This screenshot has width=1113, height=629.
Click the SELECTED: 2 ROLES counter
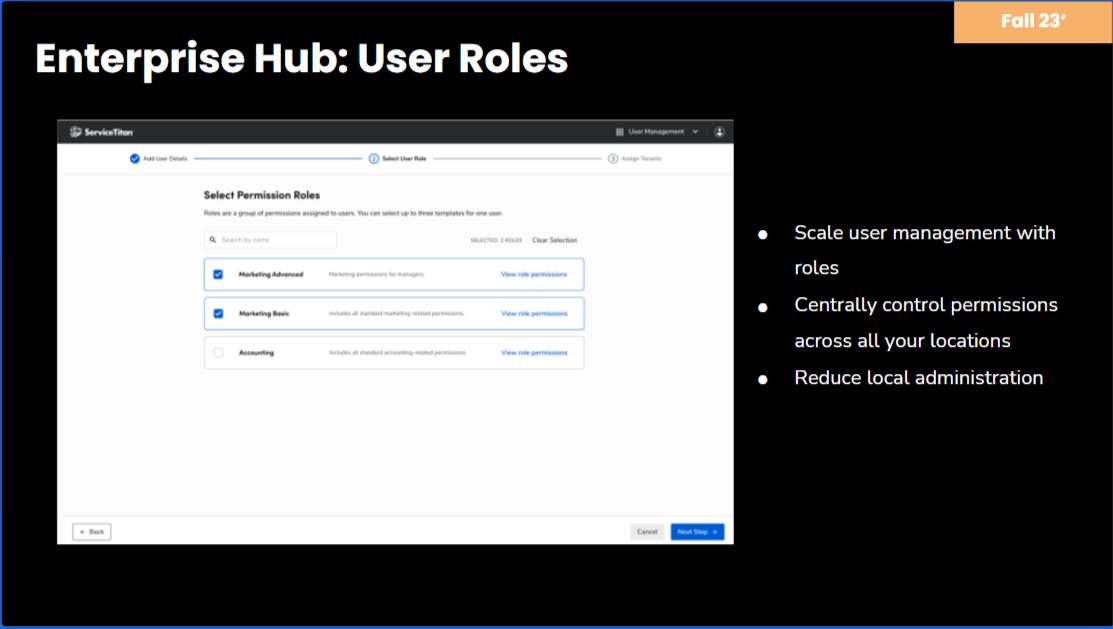tap(496, 241)
